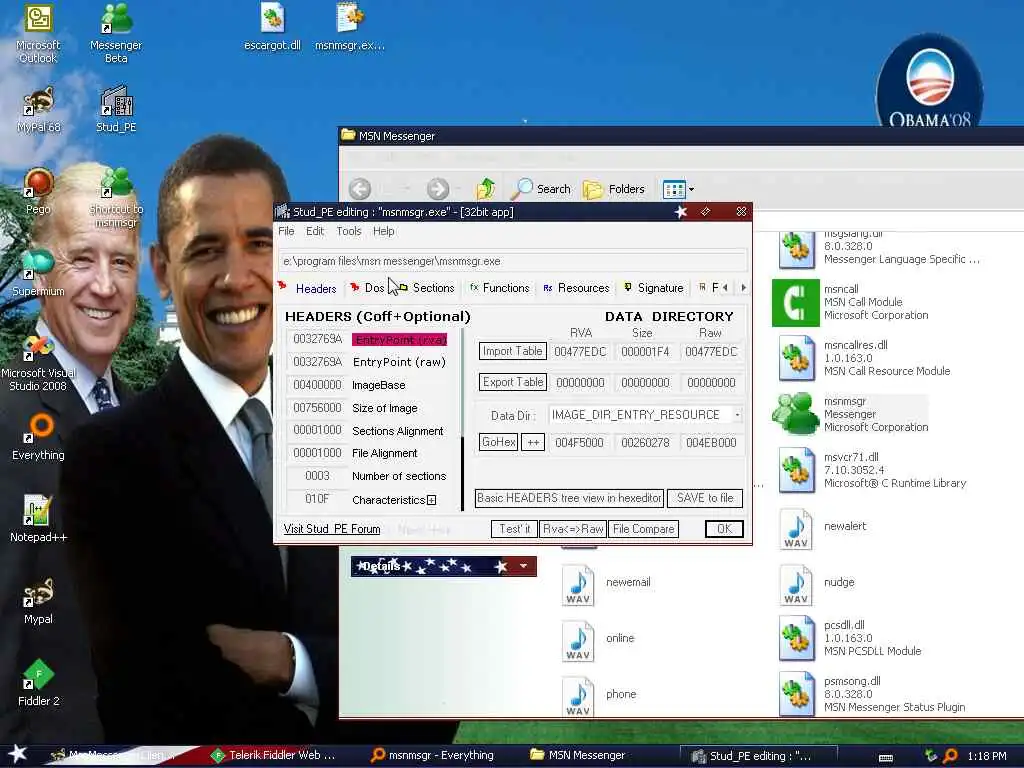The width and height of the screenshot is (1024, 768).
Task: Click the Forward arrow in MSN Messenger window
Action: pyautogui.click(x=438, y=189)
